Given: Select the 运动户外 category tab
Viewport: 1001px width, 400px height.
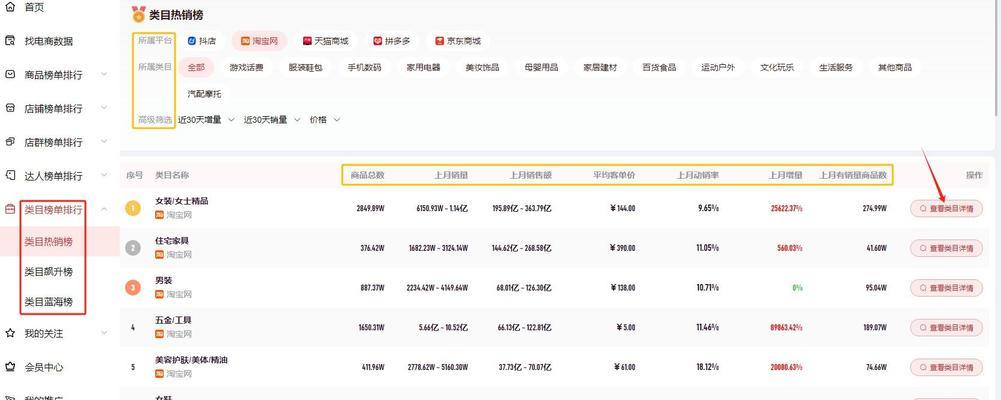Looking at the screenshot, I should 718,67.
